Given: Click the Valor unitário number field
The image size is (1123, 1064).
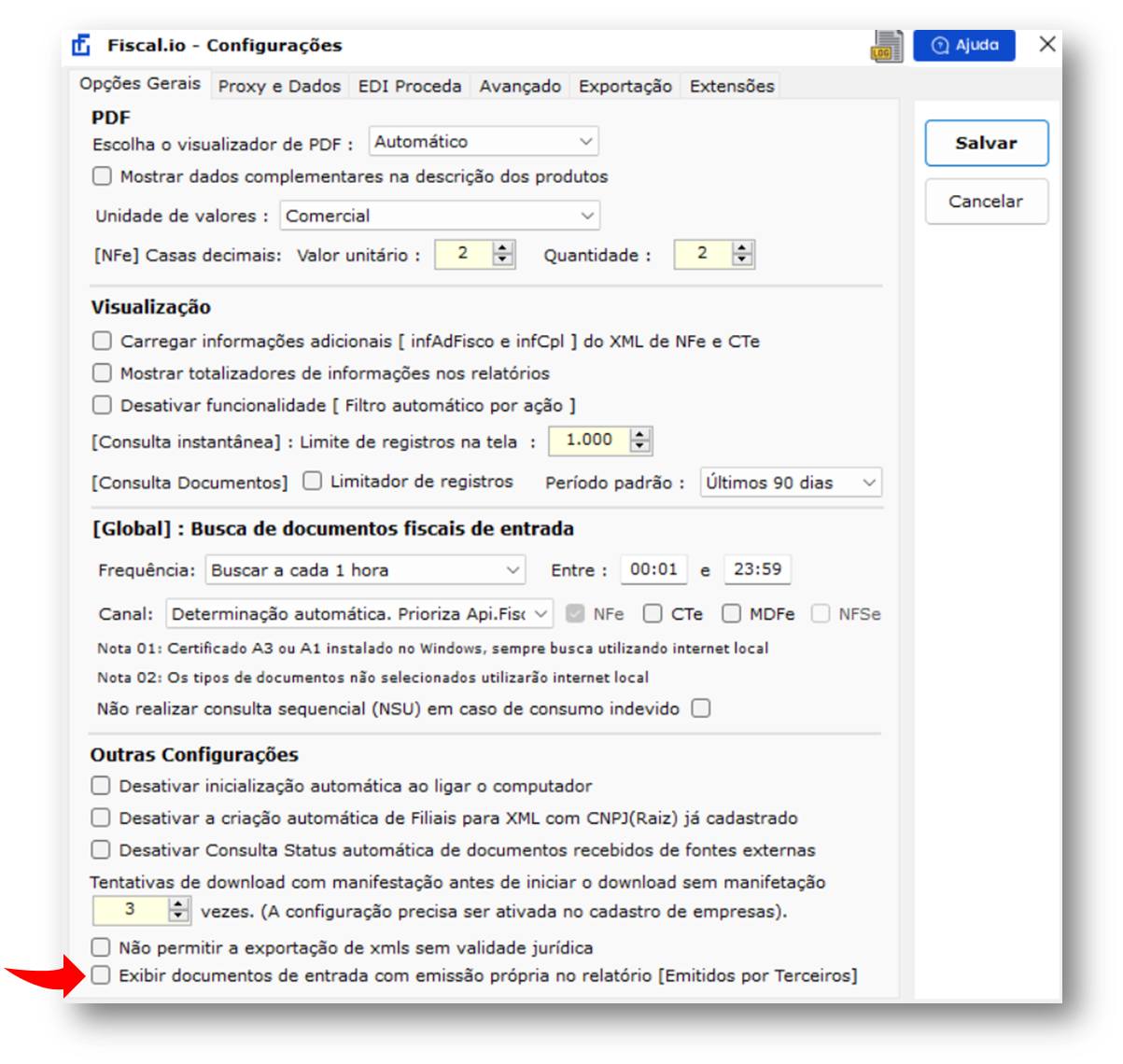Looking at the screenshot, I should click(464, 254).
